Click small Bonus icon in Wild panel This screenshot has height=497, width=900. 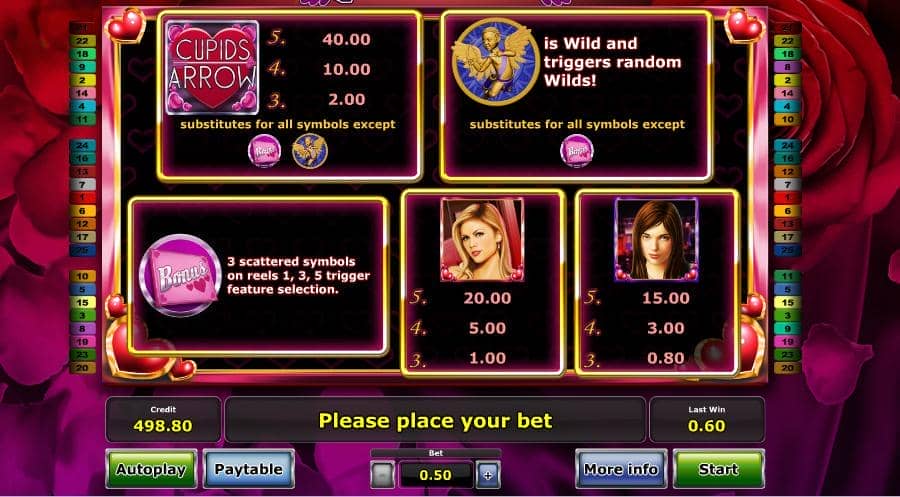(577, 152)
